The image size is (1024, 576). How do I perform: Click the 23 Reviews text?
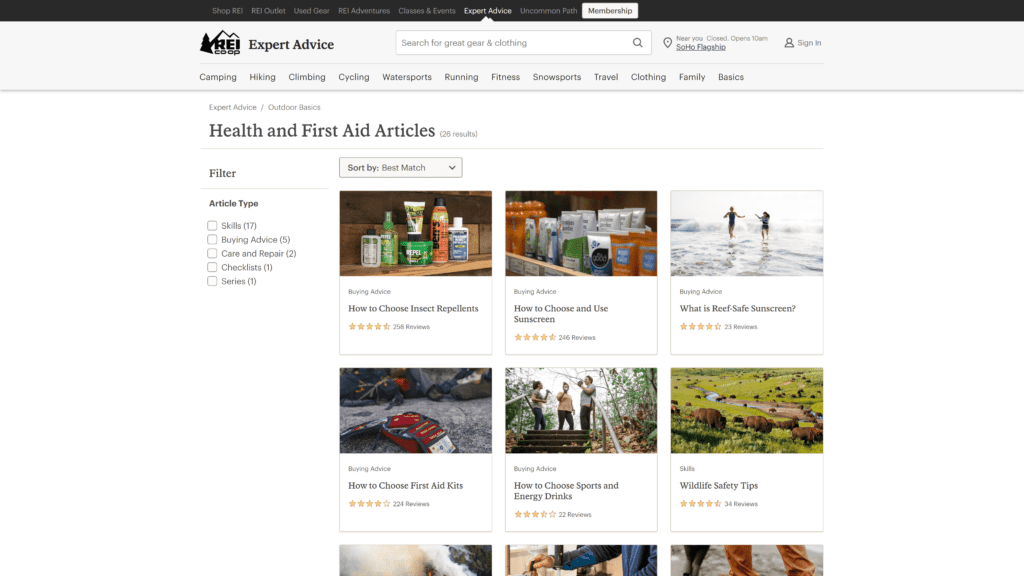(x=741, y=327)
